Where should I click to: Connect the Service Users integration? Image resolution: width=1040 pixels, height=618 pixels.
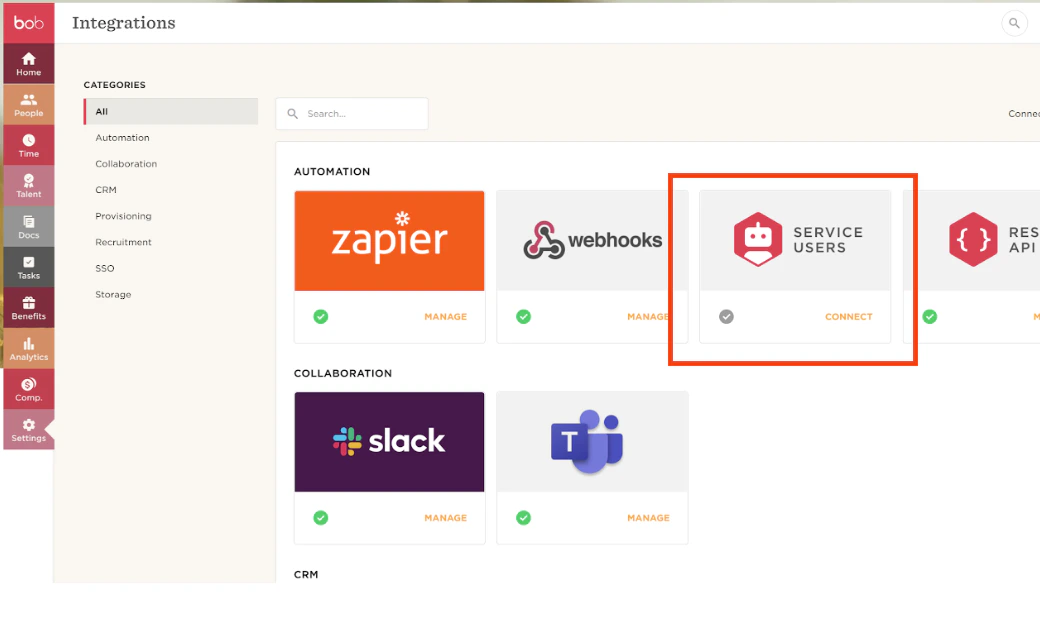pyautogui.click(x=848, y=317)
